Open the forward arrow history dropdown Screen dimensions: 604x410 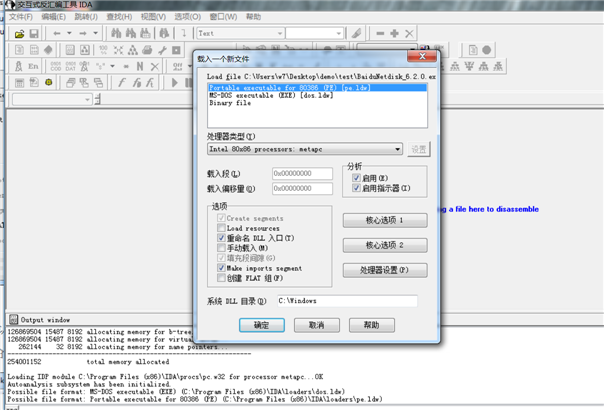tap(95, 34)
